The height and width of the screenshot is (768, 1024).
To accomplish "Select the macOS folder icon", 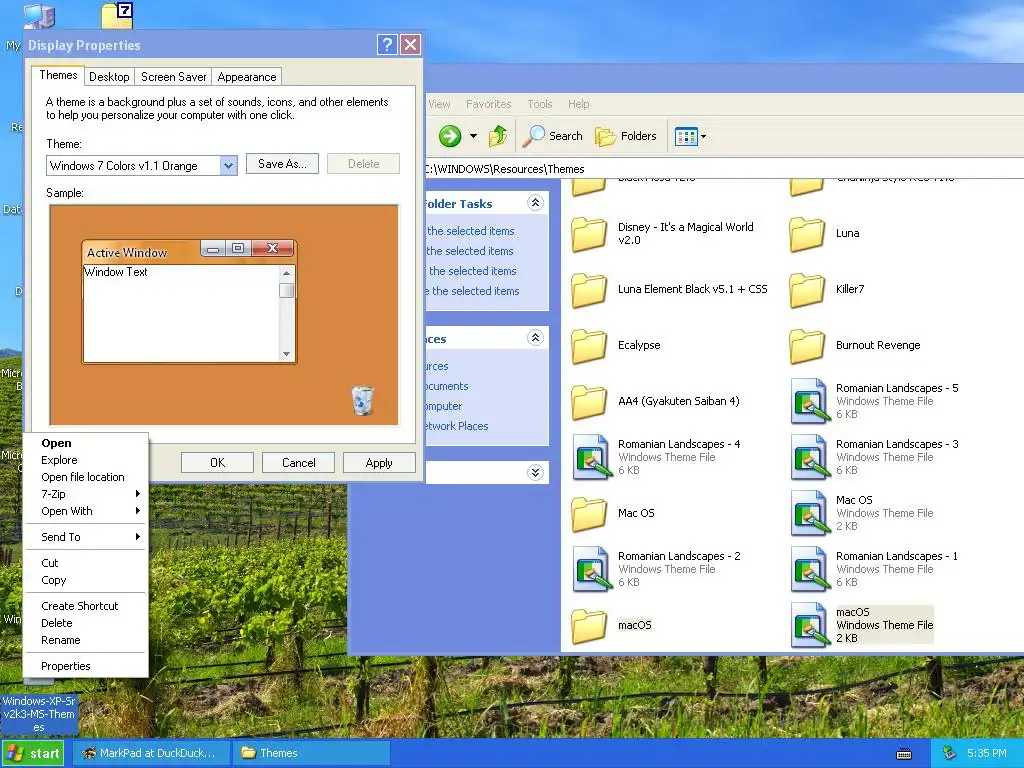I will (589, 626).
